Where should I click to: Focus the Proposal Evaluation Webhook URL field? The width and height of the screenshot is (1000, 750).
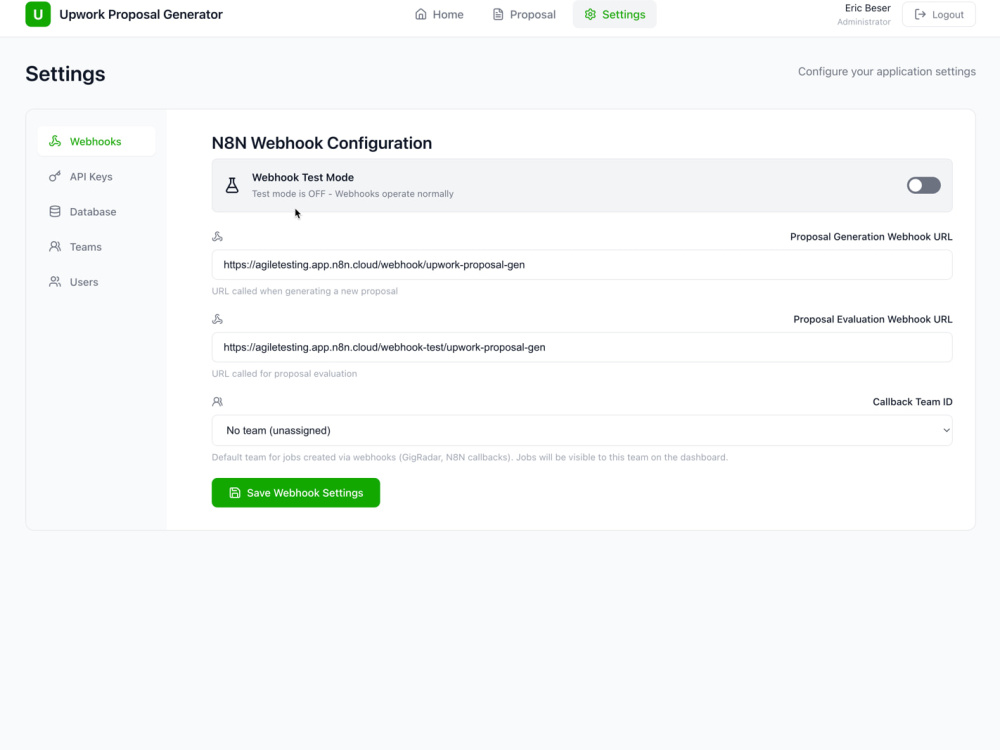(x=582, y=348)
